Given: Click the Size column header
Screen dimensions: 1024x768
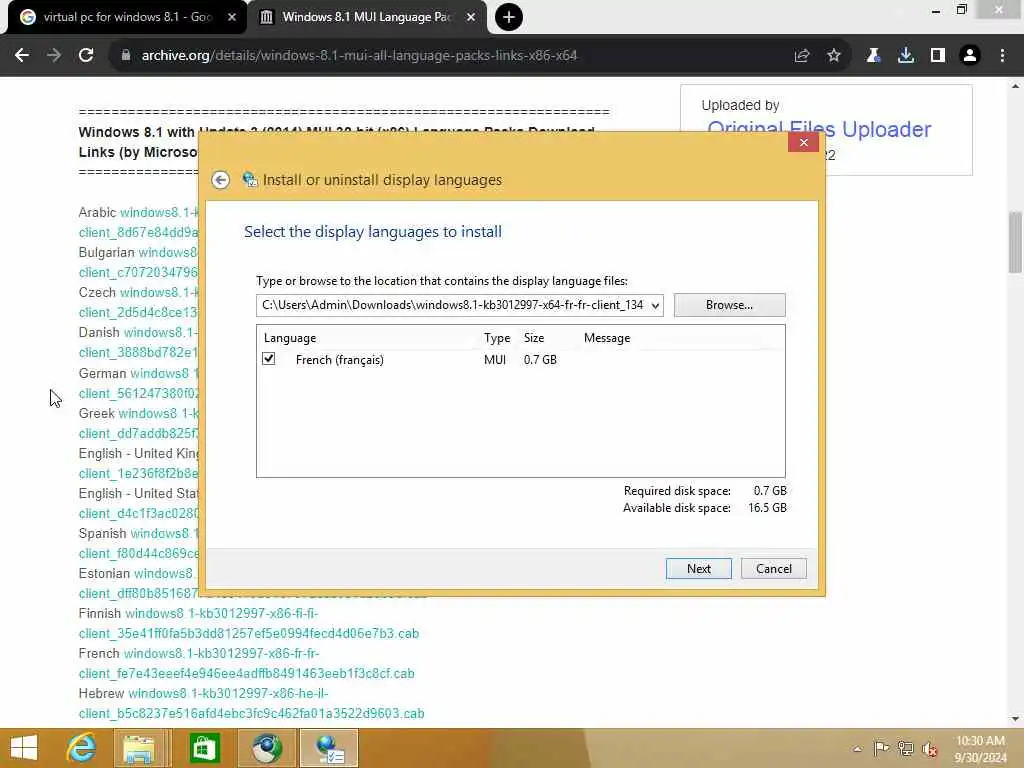Looking at the screenshot, I should (534, 338).
